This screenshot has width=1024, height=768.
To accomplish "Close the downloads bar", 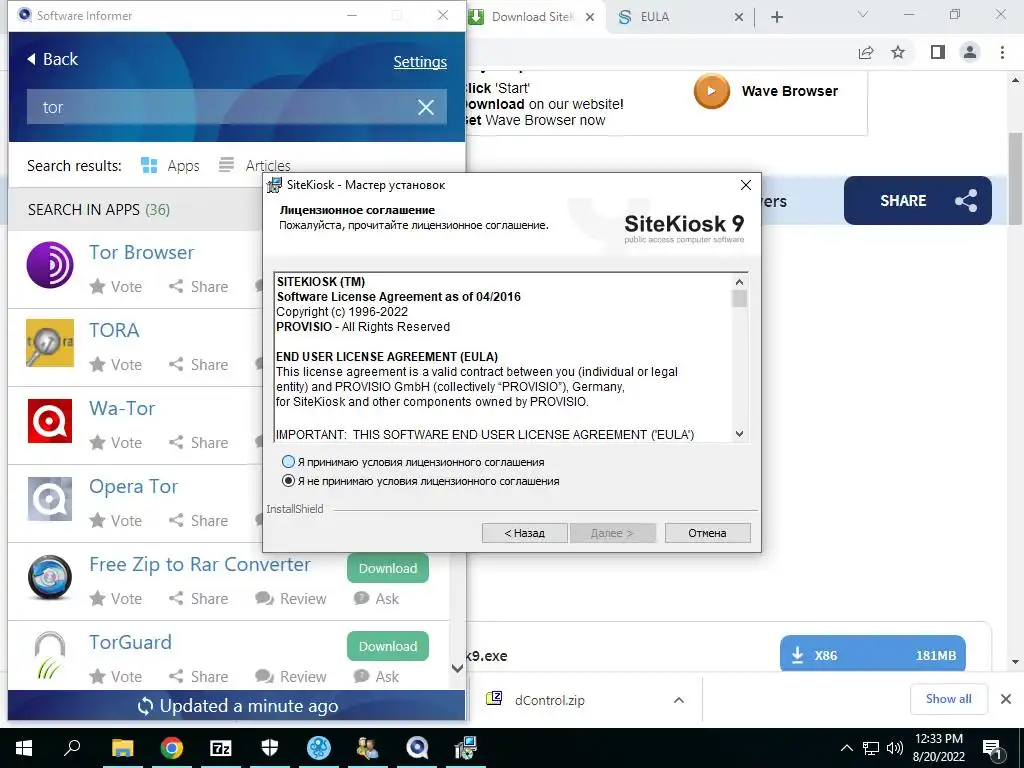I will [1006, 699].
